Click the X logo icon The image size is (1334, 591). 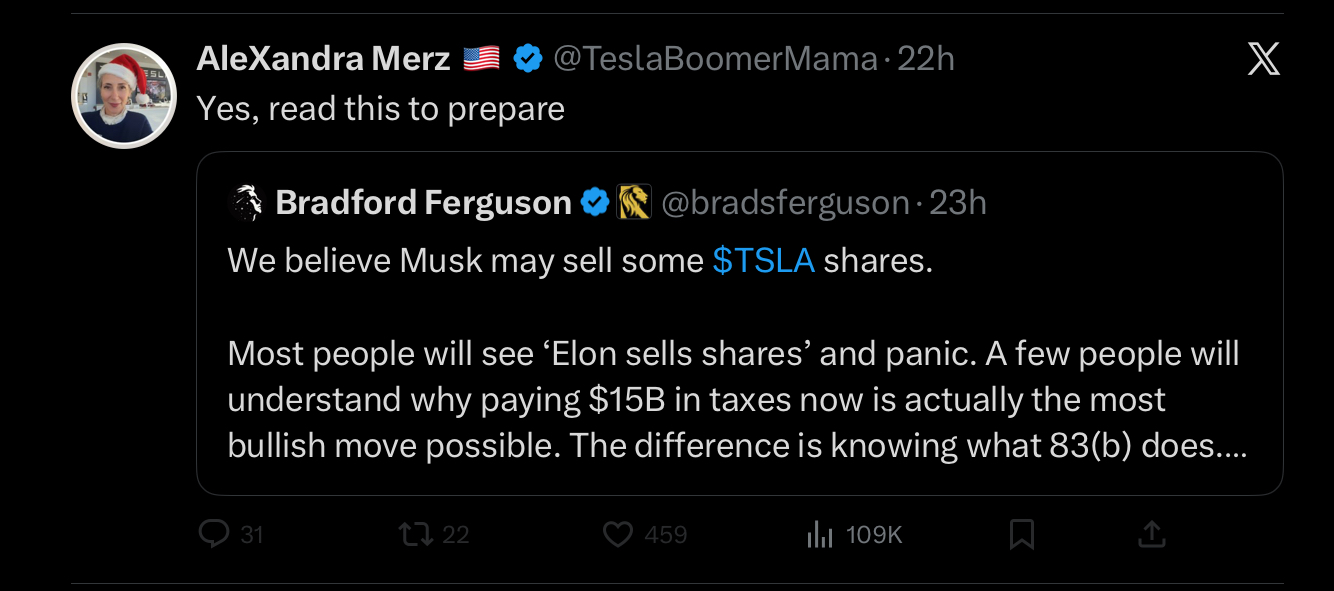pos(1264,60)
